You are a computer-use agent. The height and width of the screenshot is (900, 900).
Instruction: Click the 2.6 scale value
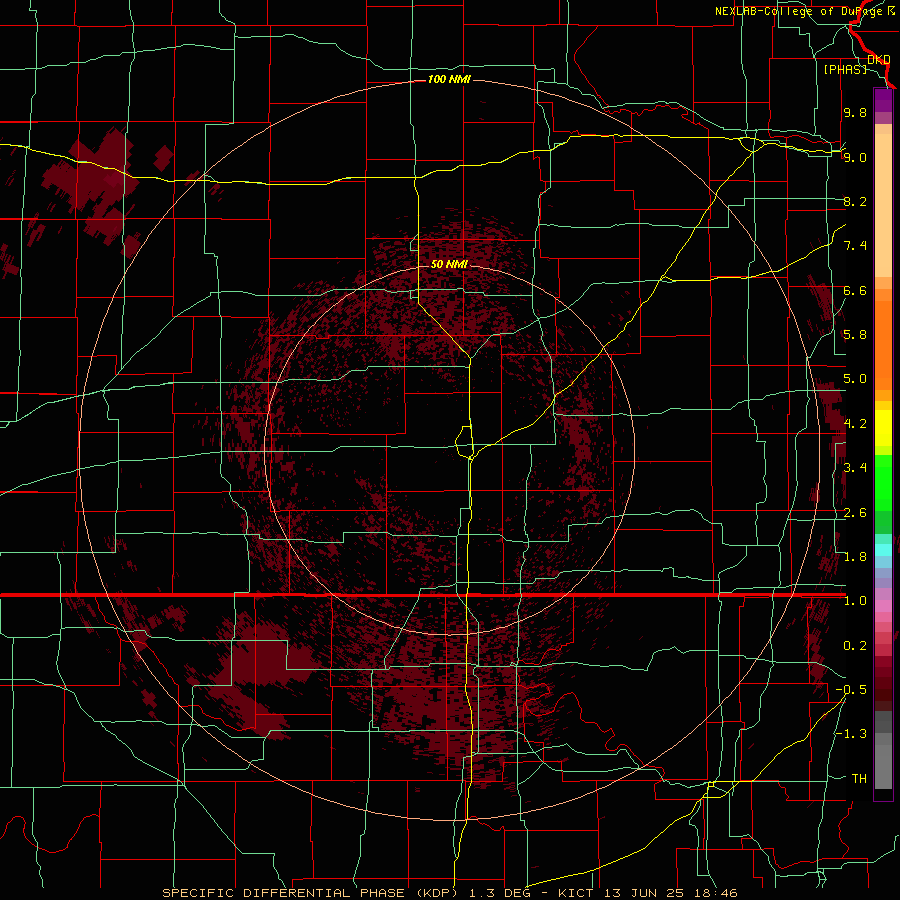[855, 513]
